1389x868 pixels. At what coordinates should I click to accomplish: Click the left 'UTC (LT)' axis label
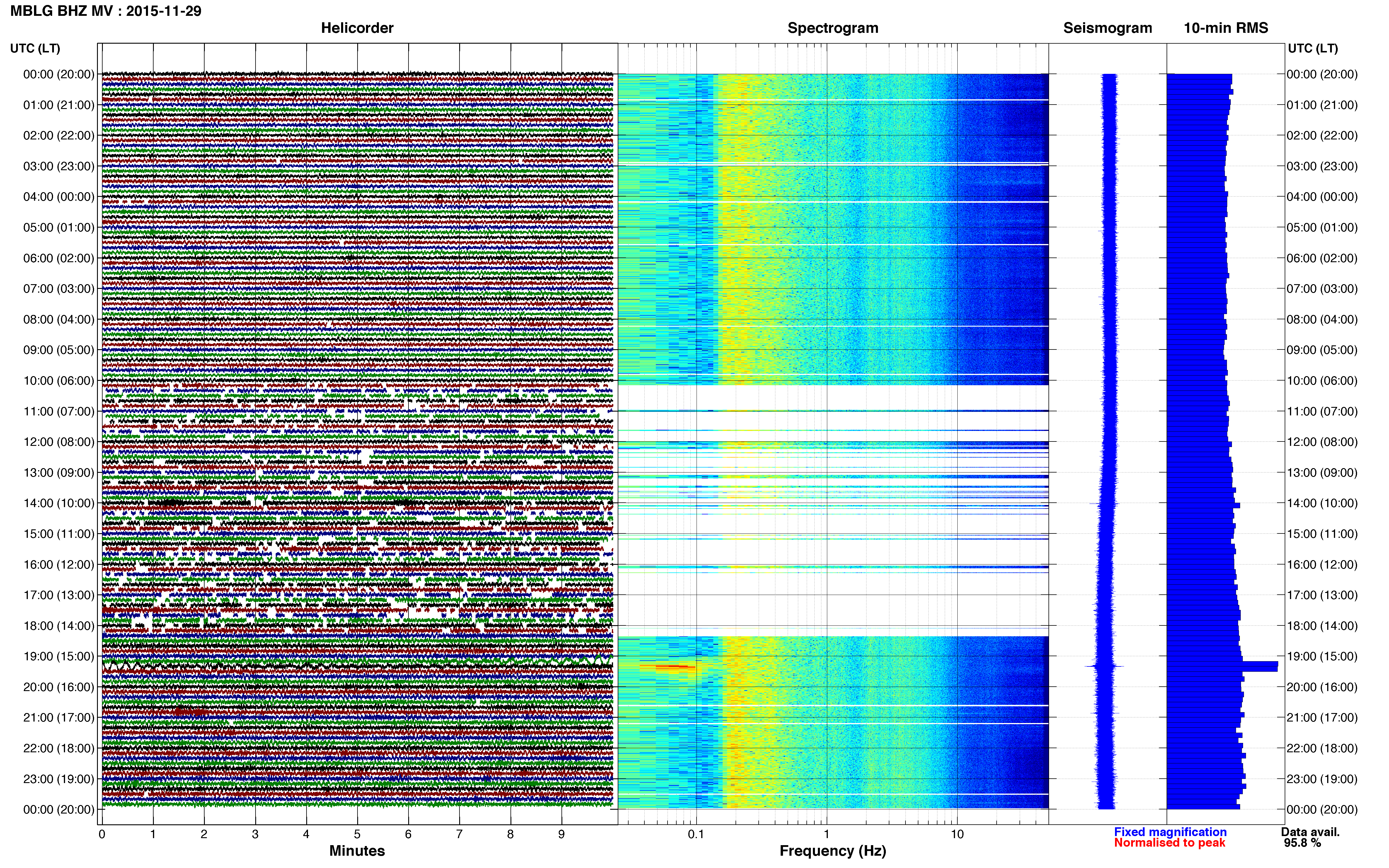point(35,48)
